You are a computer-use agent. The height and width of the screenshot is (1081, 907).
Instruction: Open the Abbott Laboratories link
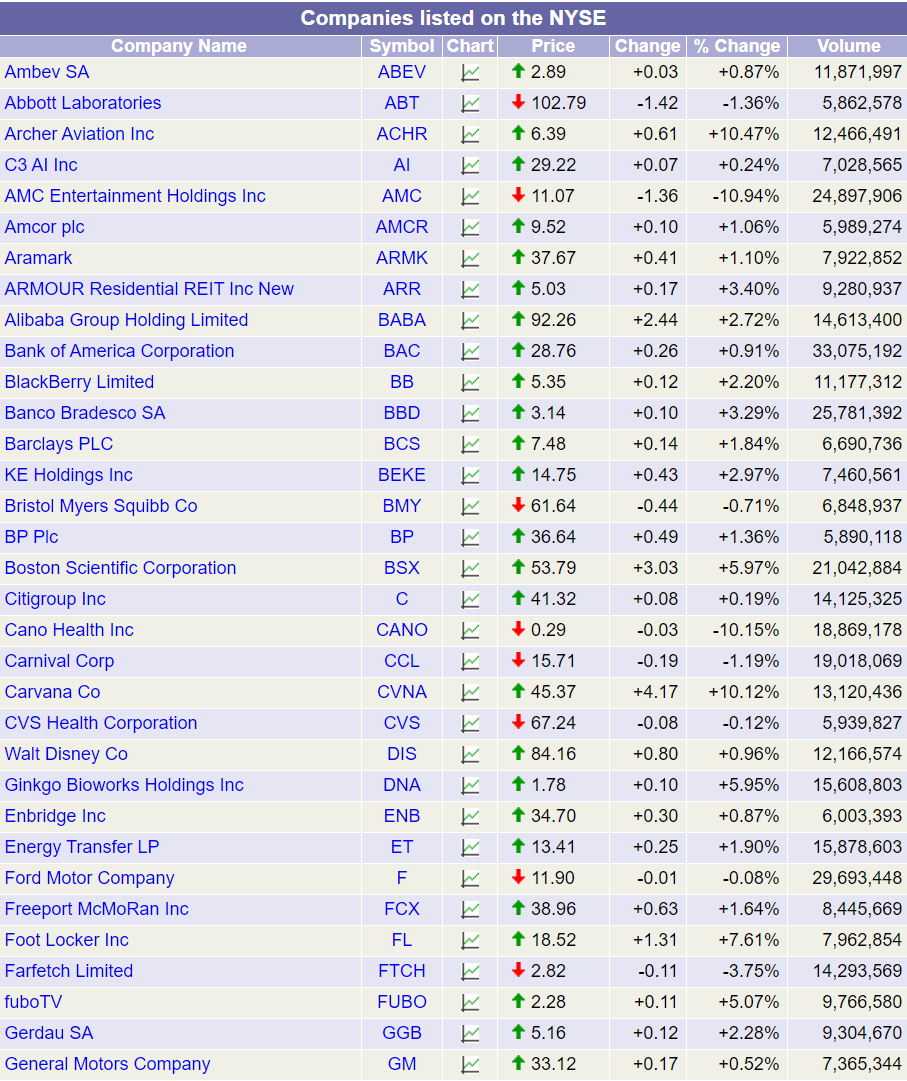pyautogui.click(x=83, y=103)
